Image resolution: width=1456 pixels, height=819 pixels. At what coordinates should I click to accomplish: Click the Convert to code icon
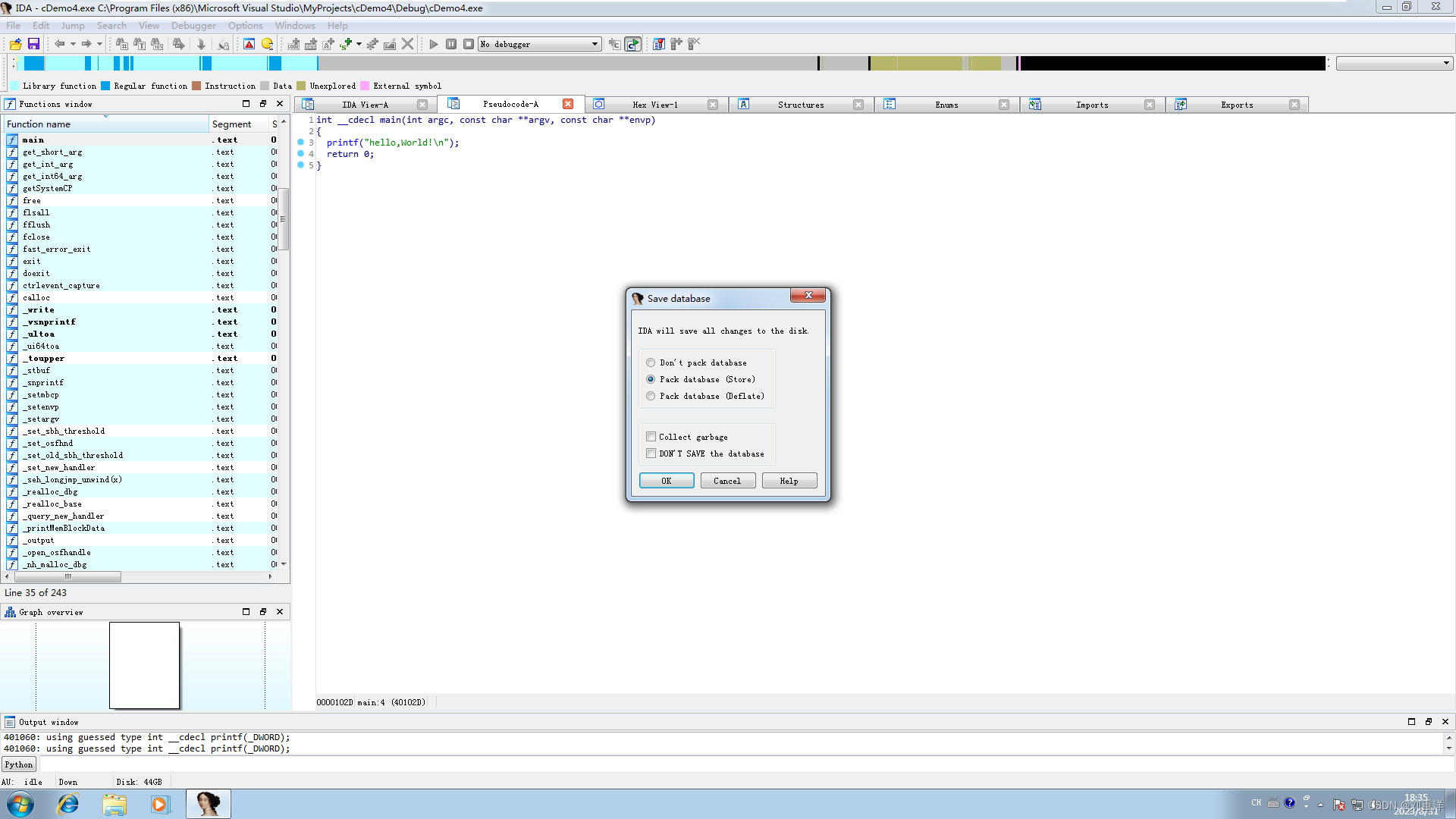click(x=293, y=44)
